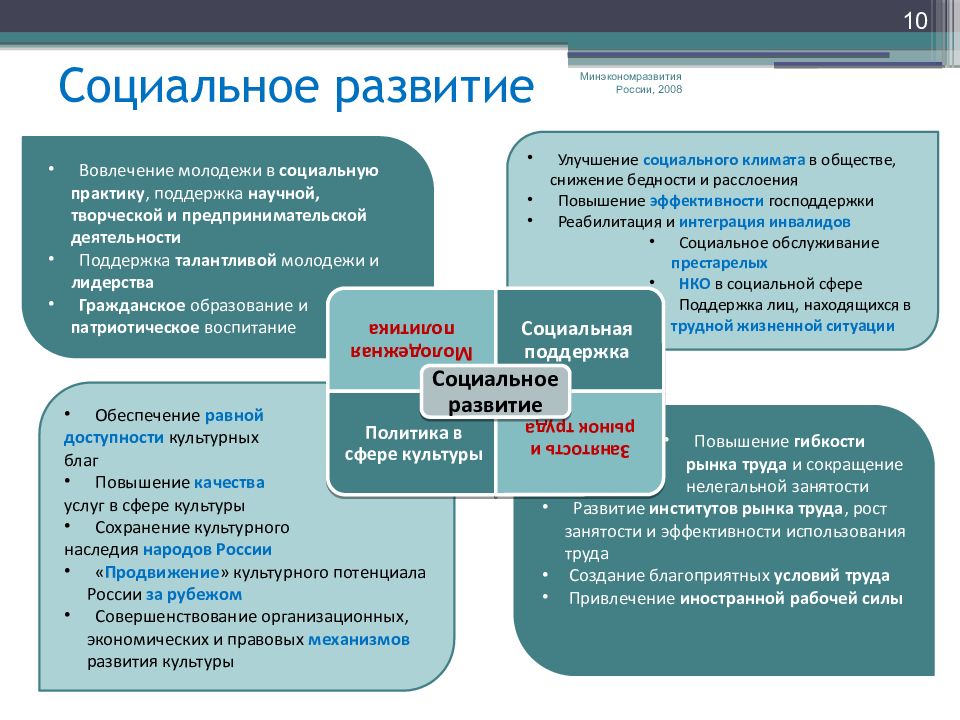The height and width of the screenshot is (720, 960).
Task: Click the line "снижение бедности и расслоения"
Action: [x=673, y=180]
